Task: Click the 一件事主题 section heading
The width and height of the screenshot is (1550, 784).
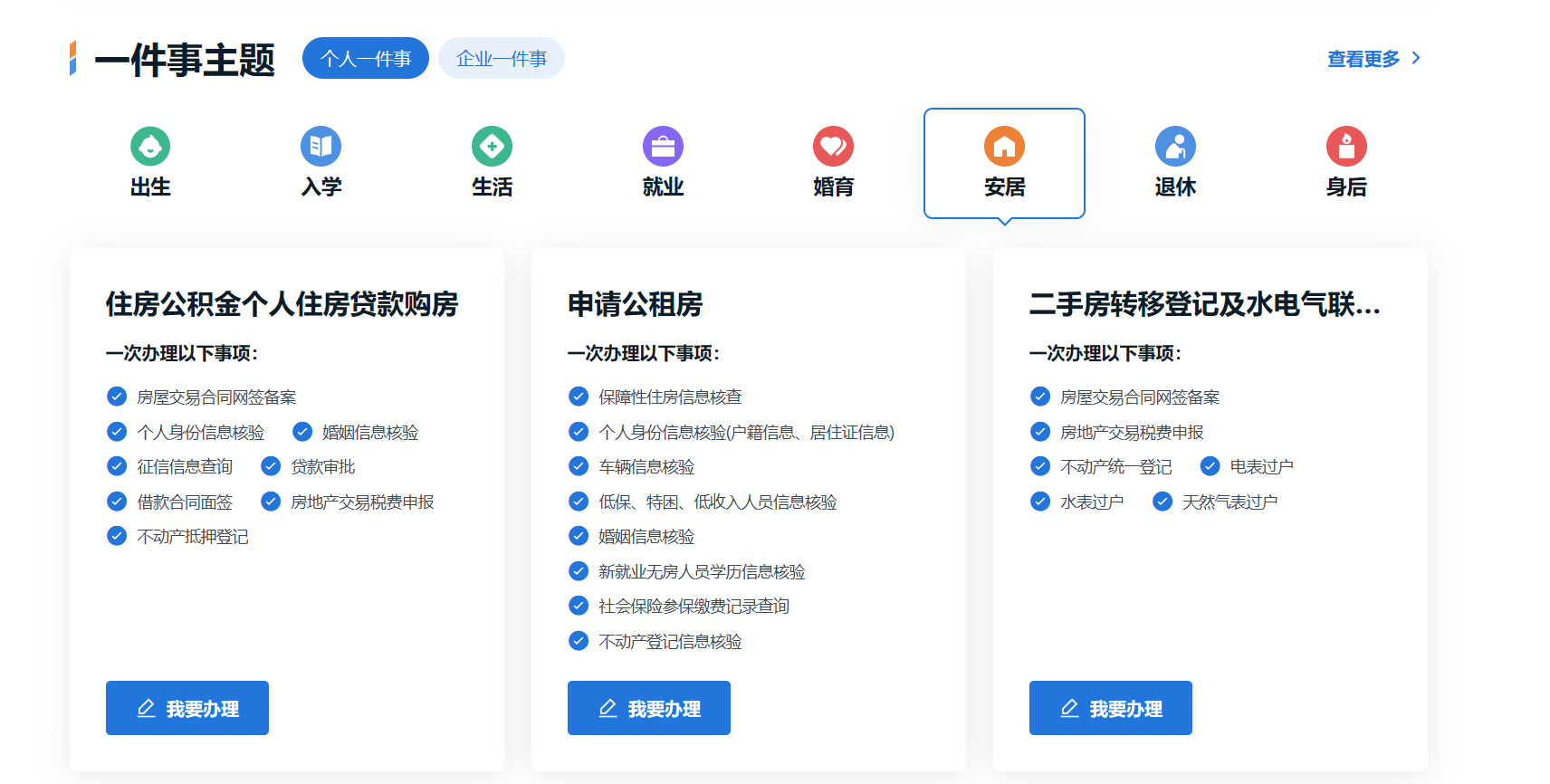Action: 185,60
